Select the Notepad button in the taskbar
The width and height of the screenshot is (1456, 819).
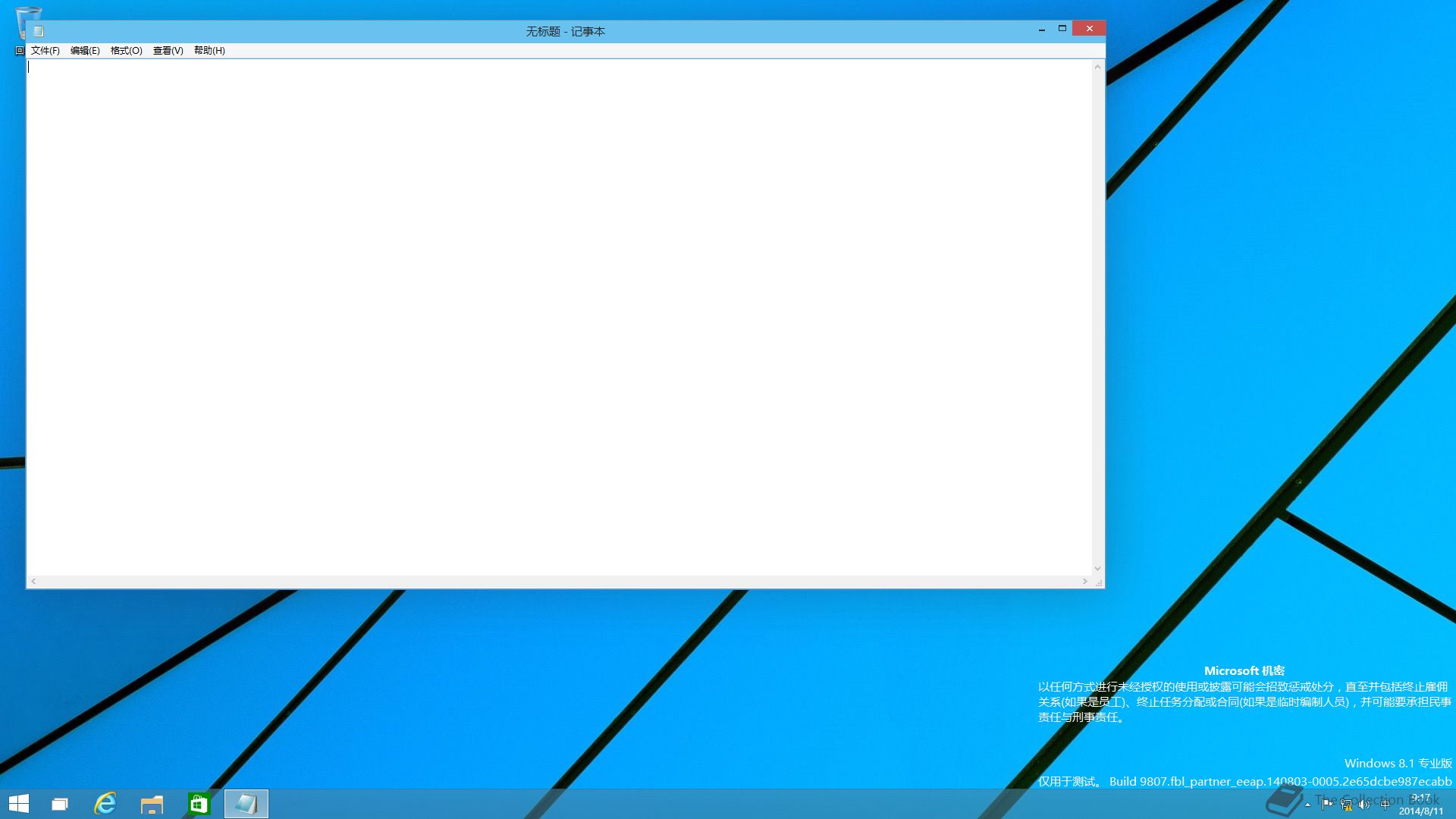[246, 804]
